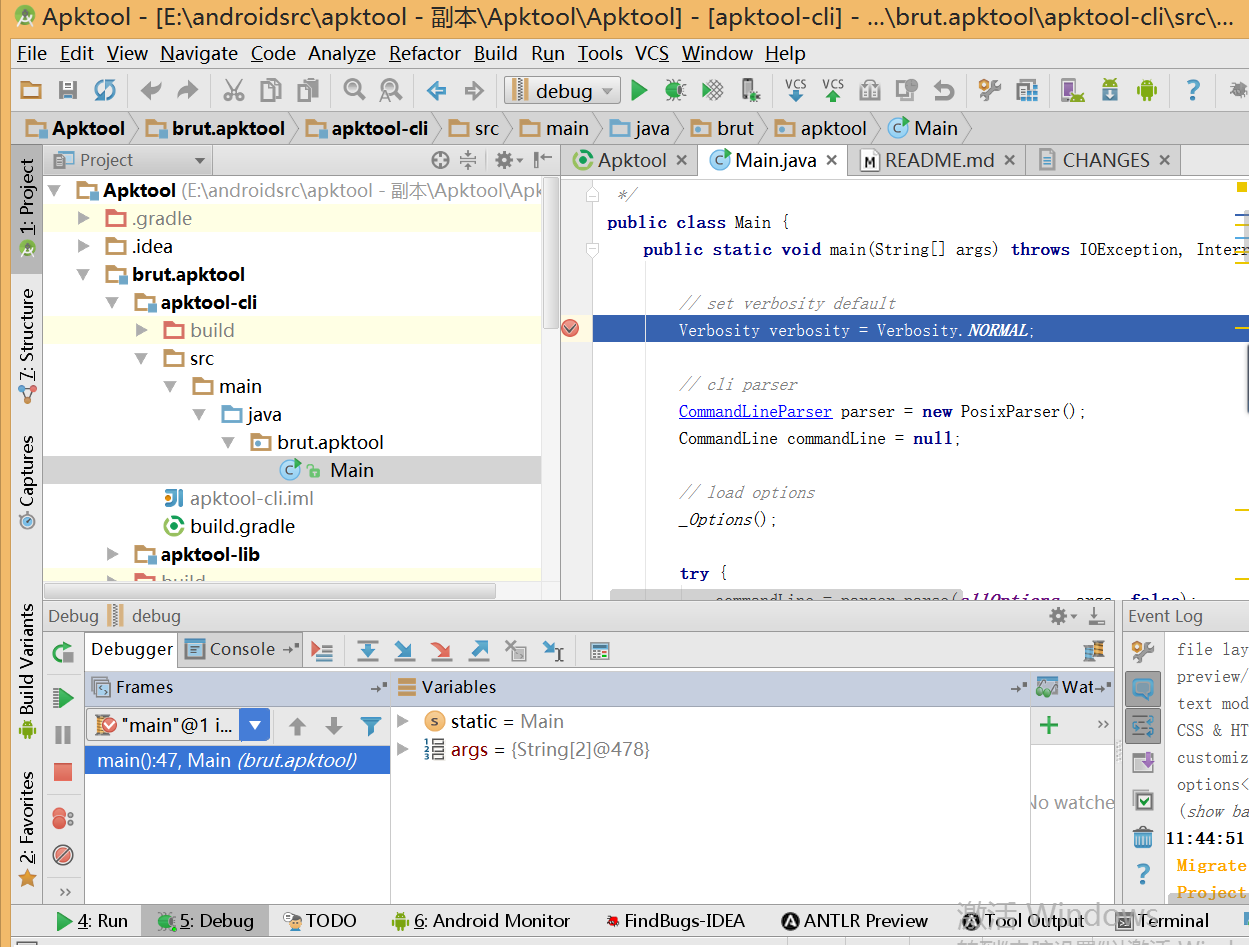Expand the static variable node

(x=403, y=721)
